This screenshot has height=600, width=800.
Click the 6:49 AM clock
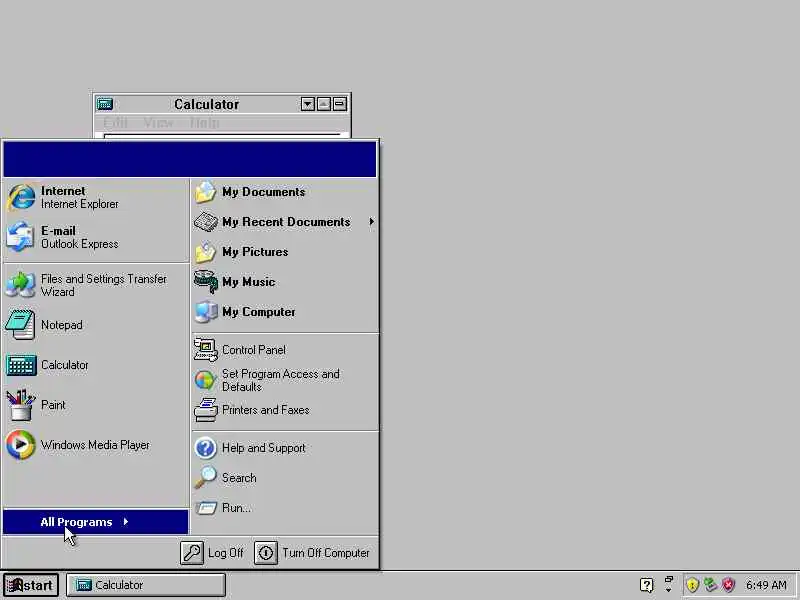coord(766,585)
